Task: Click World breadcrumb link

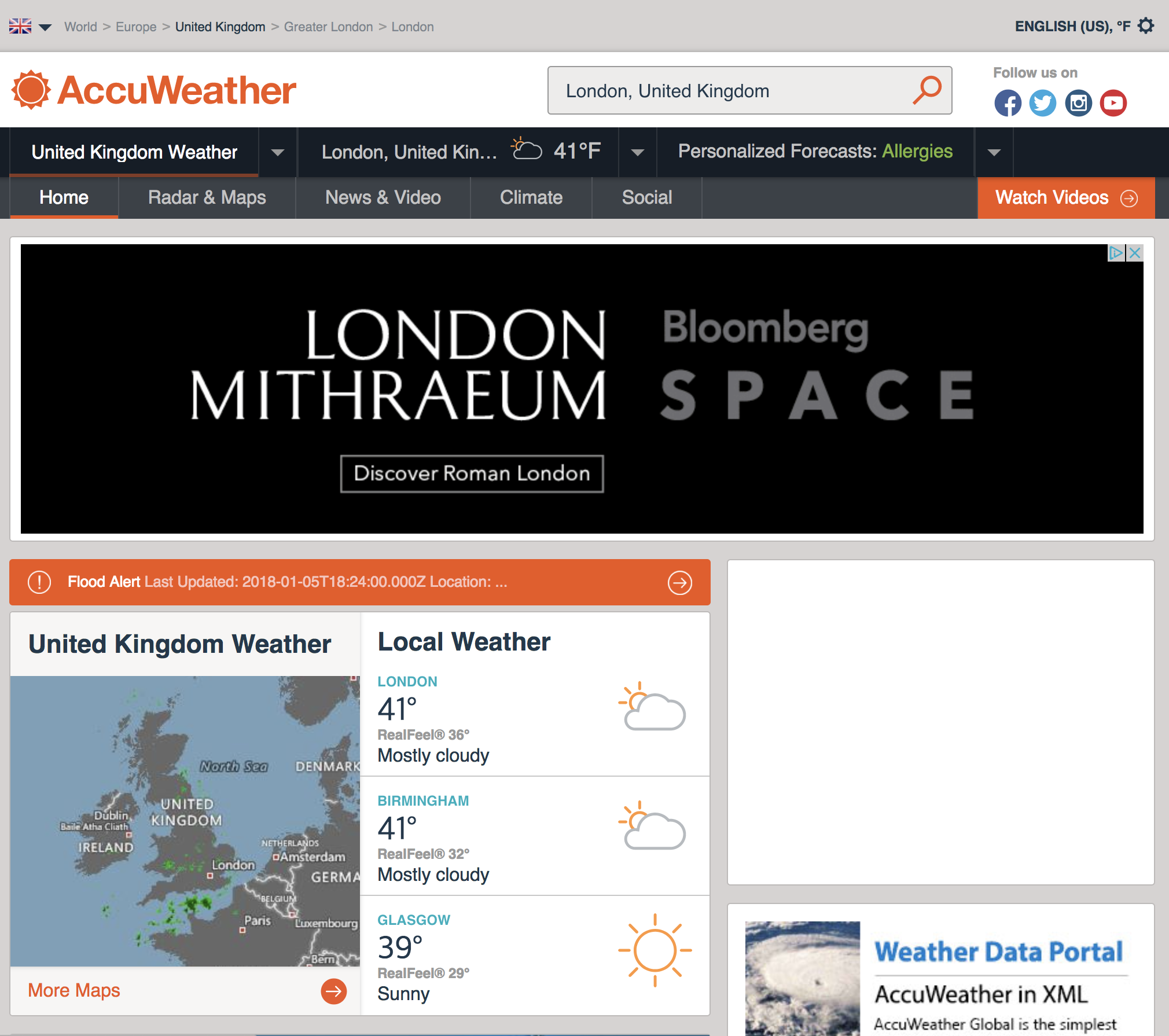Action: [80, 27]
